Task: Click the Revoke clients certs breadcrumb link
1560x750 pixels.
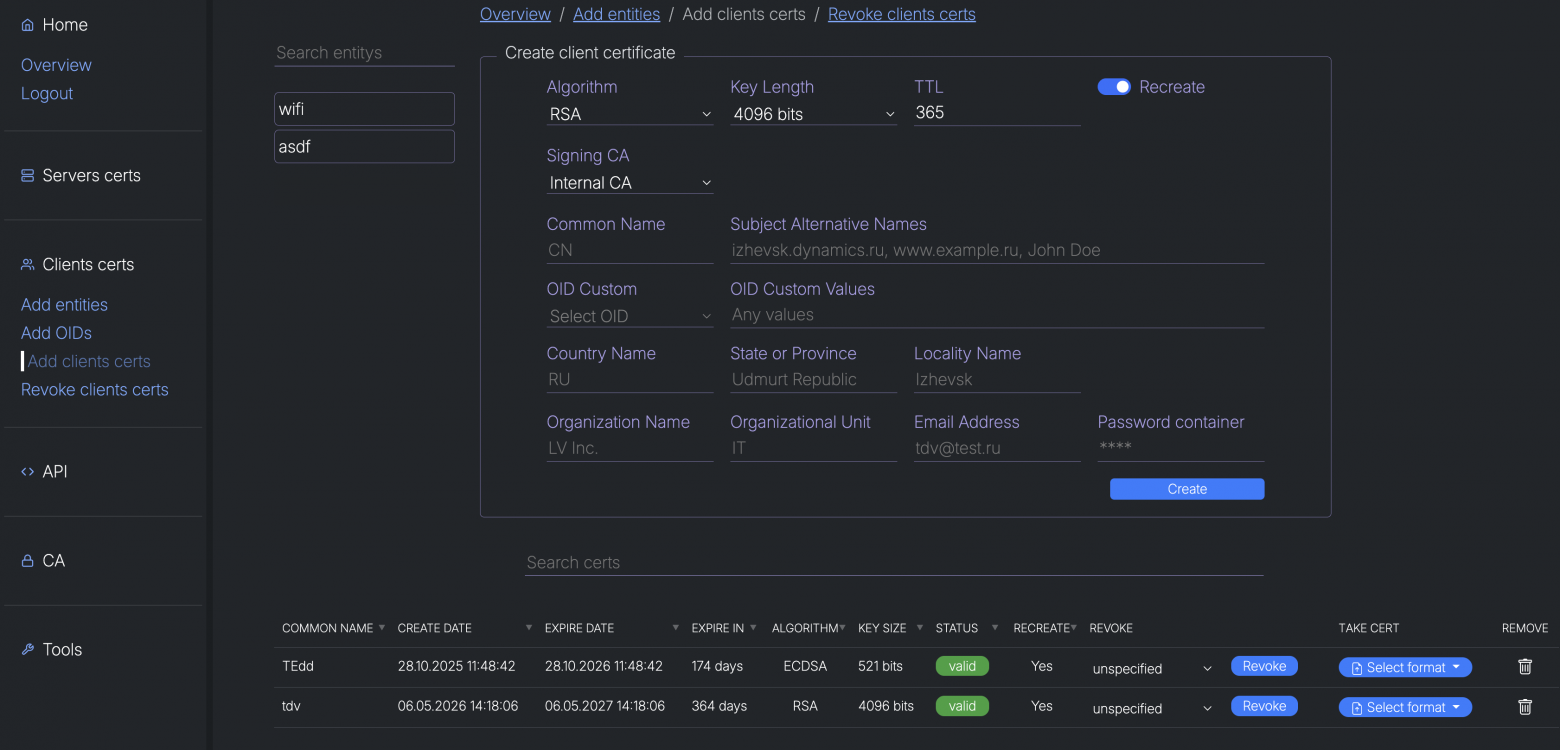Action: point(902,14)
